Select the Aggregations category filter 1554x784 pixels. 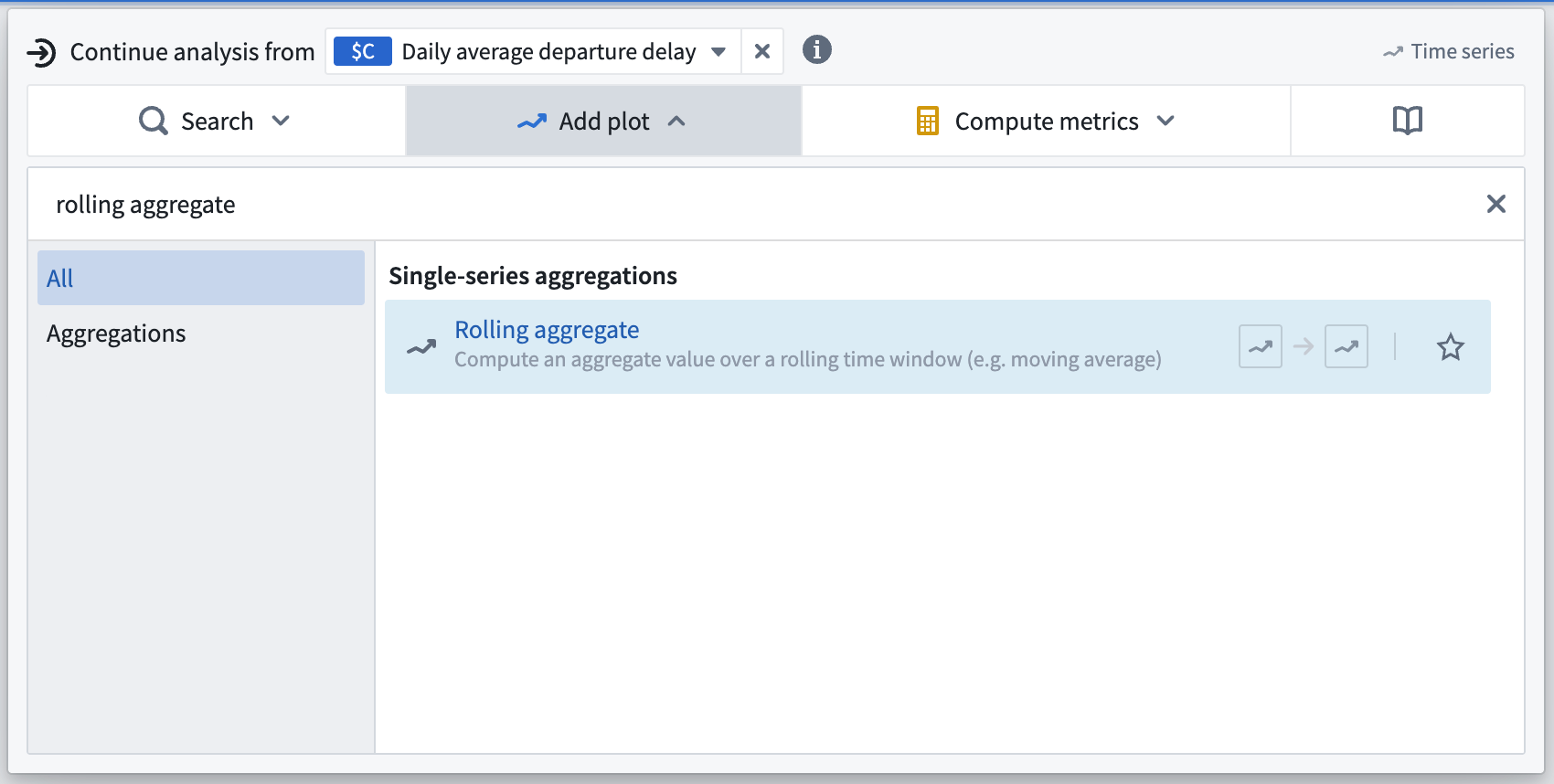[x=115, y=333]
